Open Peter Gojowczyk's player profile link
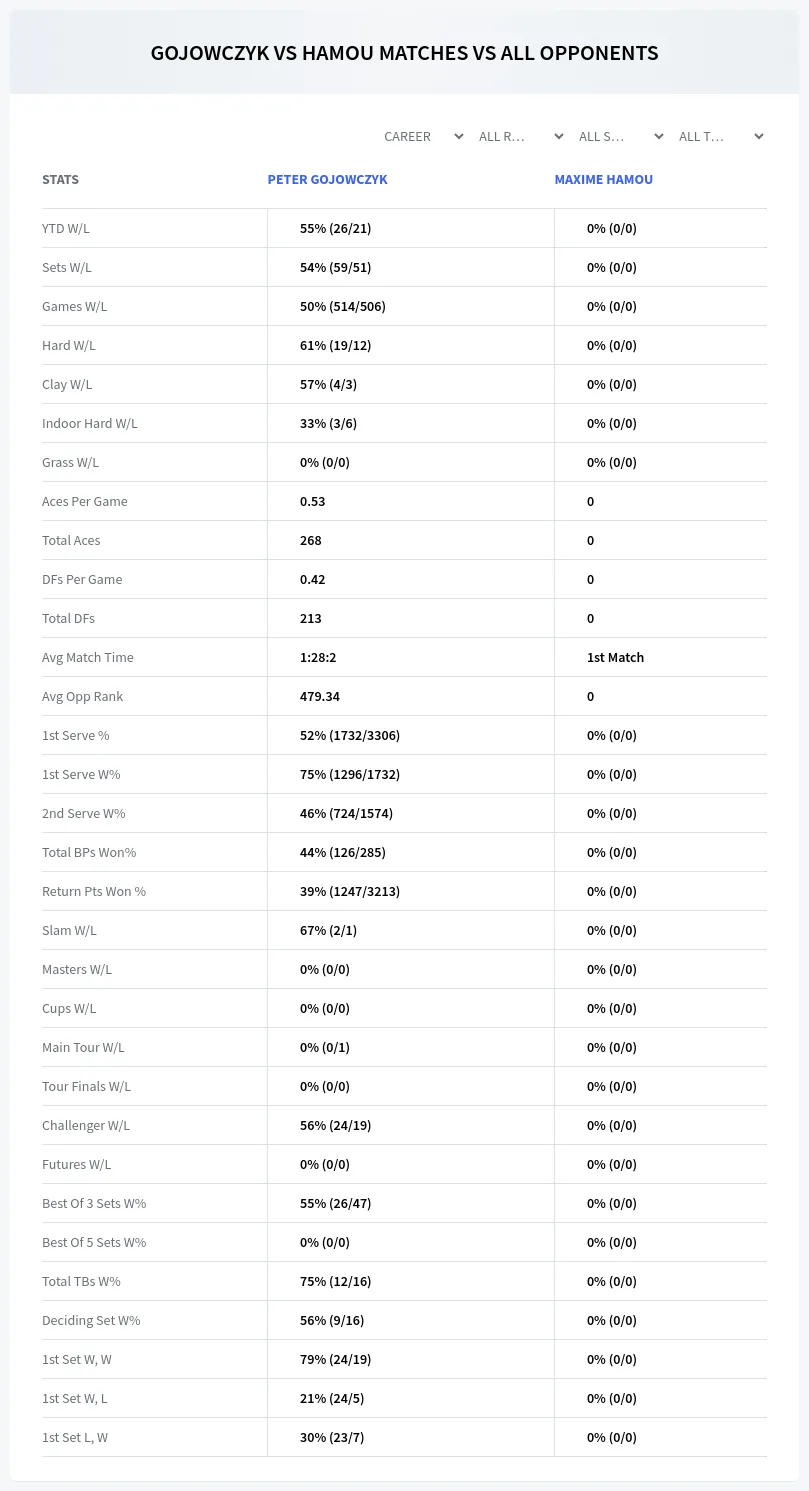The height and width of the screenshot is (1491, 809). [x=327, y=180]
